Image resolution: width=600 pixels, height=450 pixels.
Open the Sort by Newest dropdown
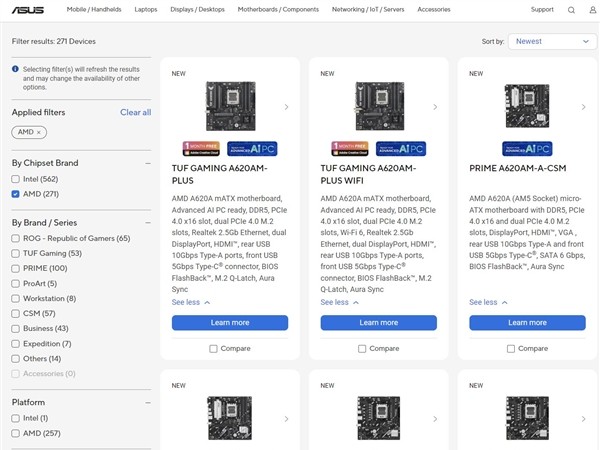point(552,41)
